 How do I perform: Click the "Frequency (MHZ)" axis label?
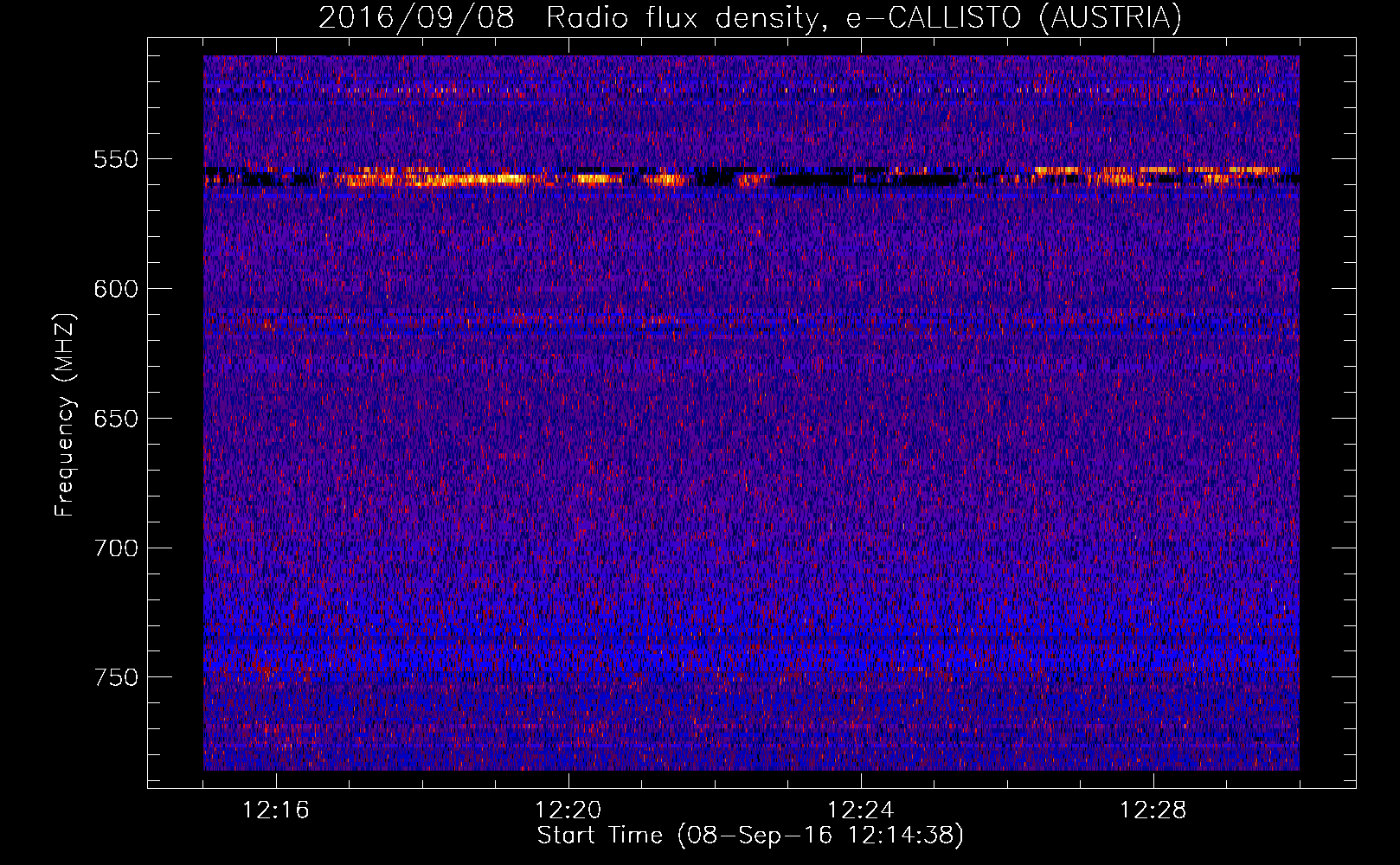(x=65, y=414)
